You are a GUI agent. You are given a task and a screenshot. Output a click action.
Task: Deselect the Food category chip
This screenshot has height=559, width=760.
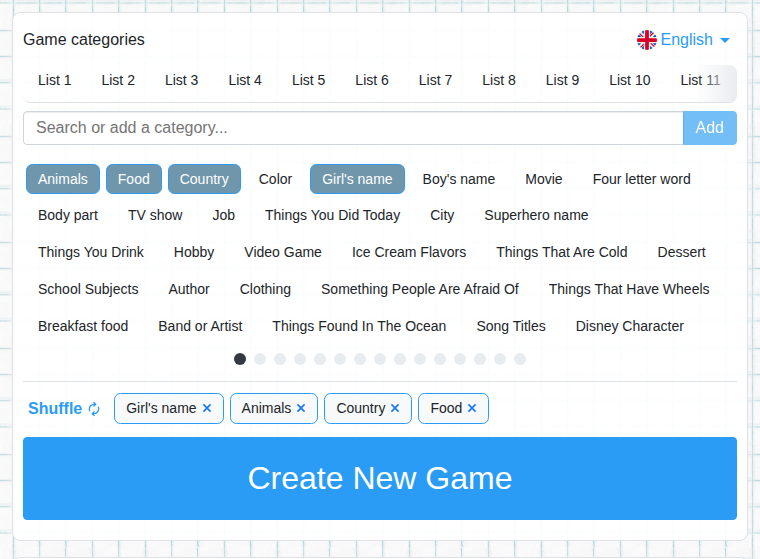(134, 179)
